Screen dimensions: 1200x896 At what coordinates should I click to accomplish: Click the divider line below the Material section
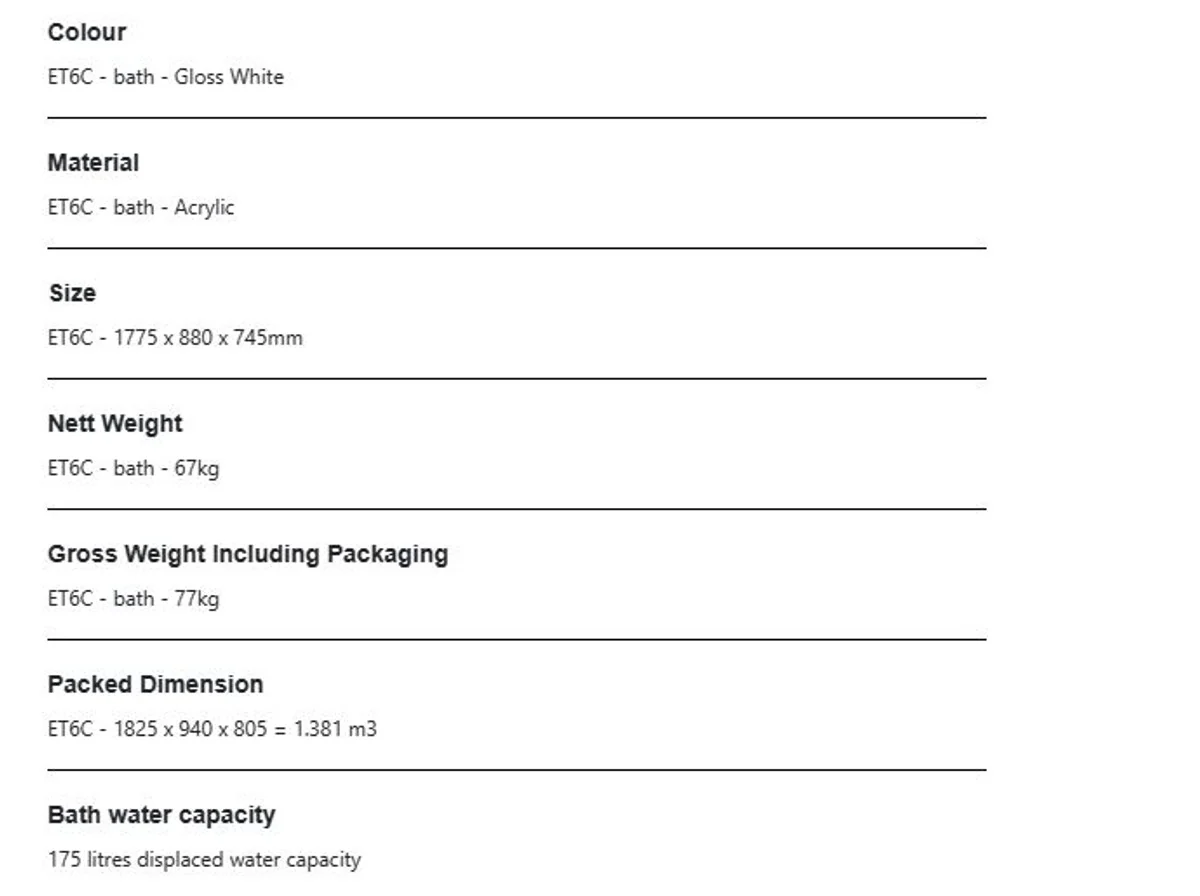tap(516, 248)
